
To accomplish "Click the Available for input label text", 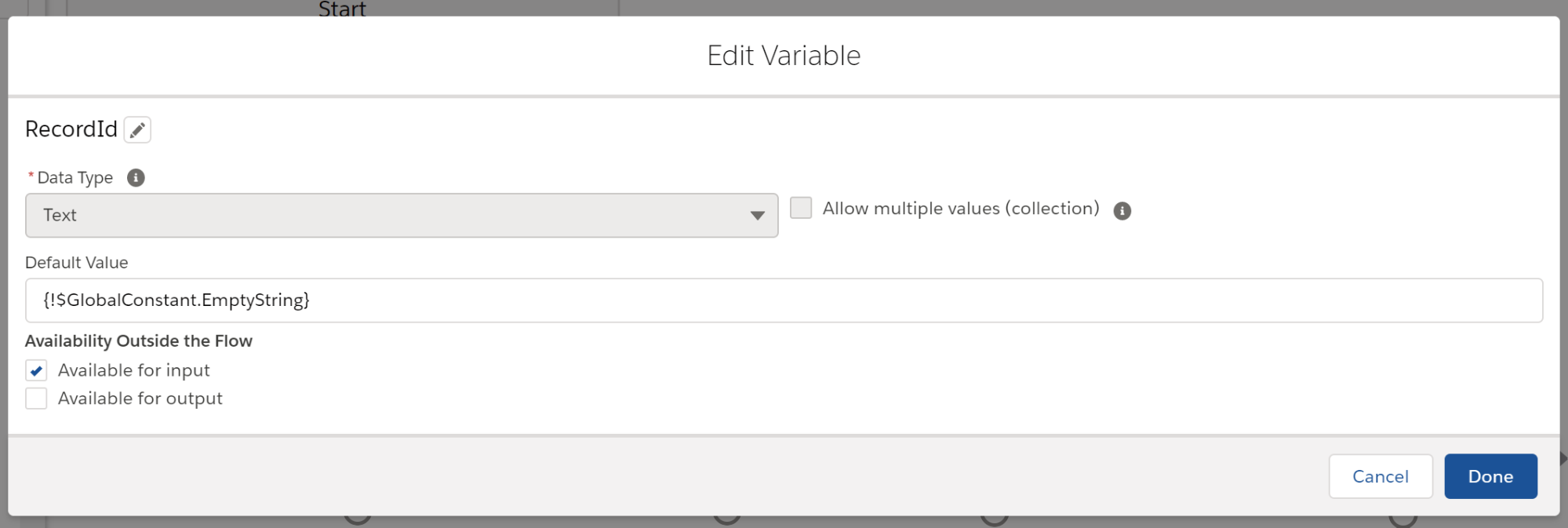I will 134,370.
